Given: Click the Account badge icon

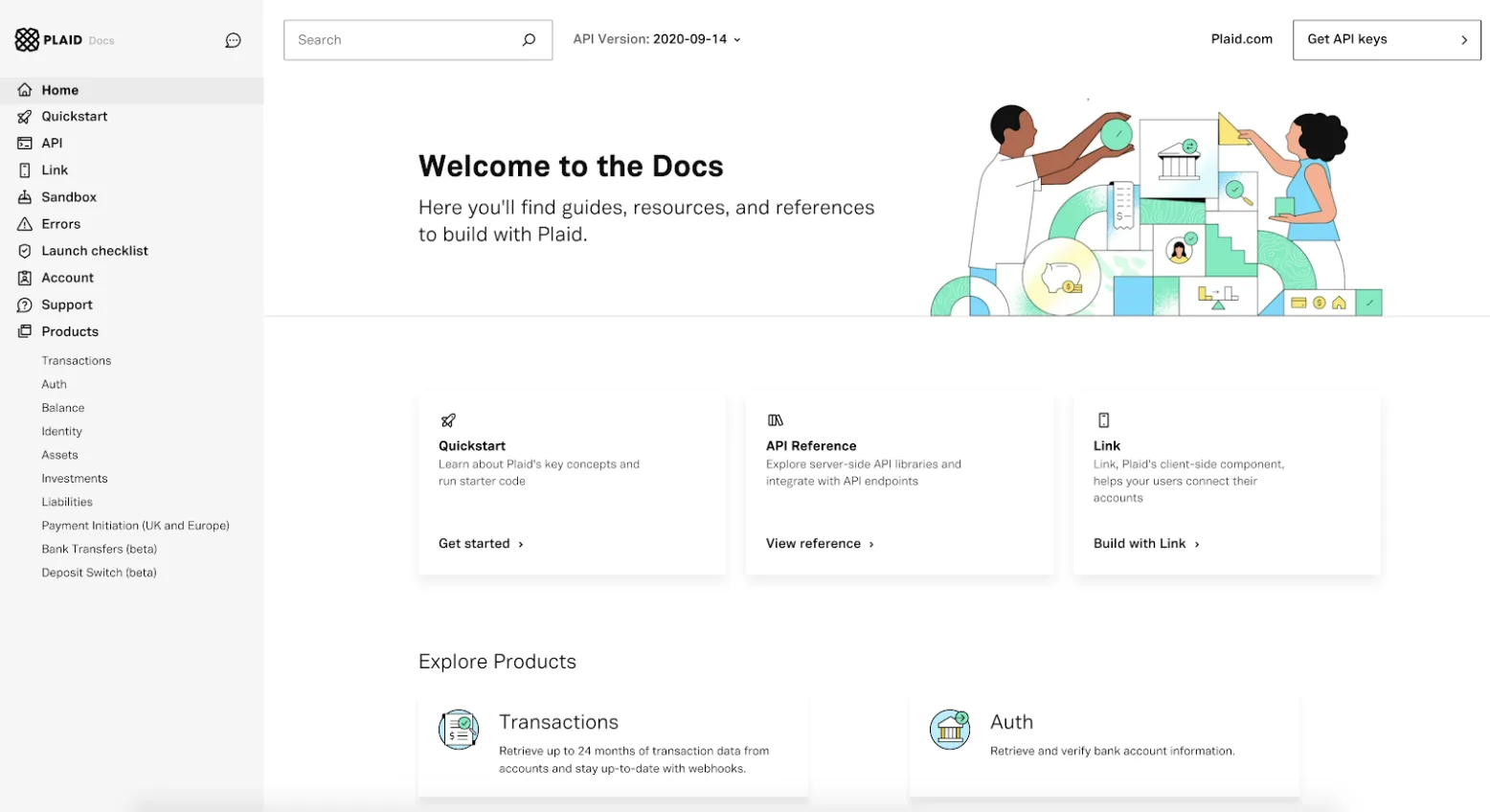Looking at the screenshot, I should click(x=25, y=278).
